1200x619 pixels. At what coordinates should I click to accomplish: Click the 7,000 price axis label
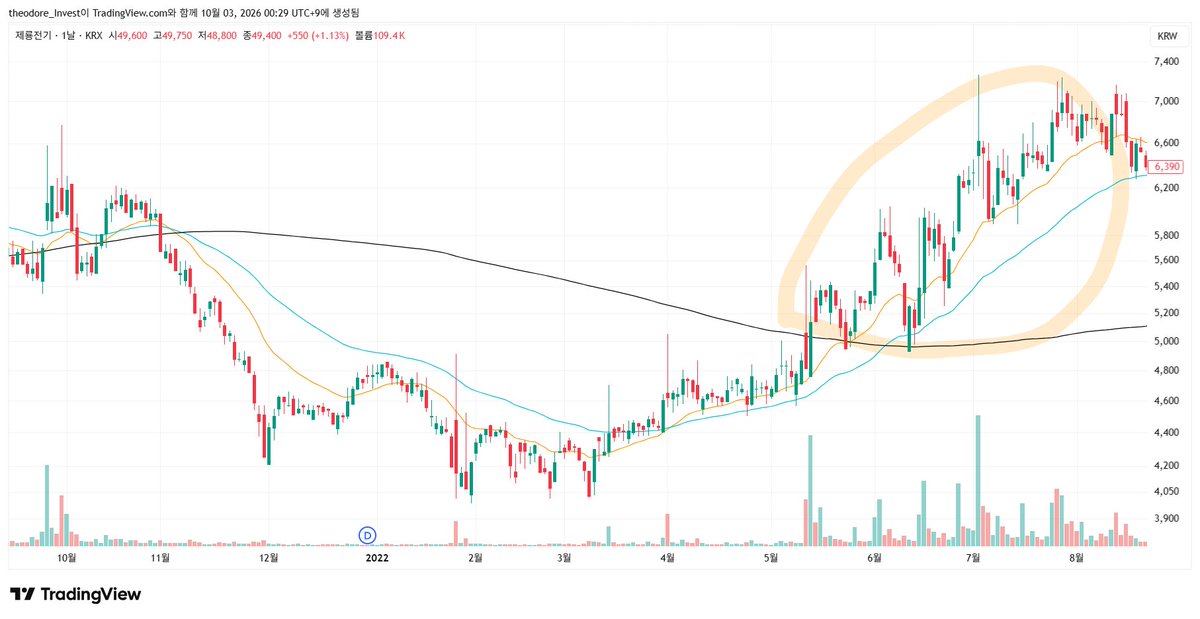(x=1168, y=101)
